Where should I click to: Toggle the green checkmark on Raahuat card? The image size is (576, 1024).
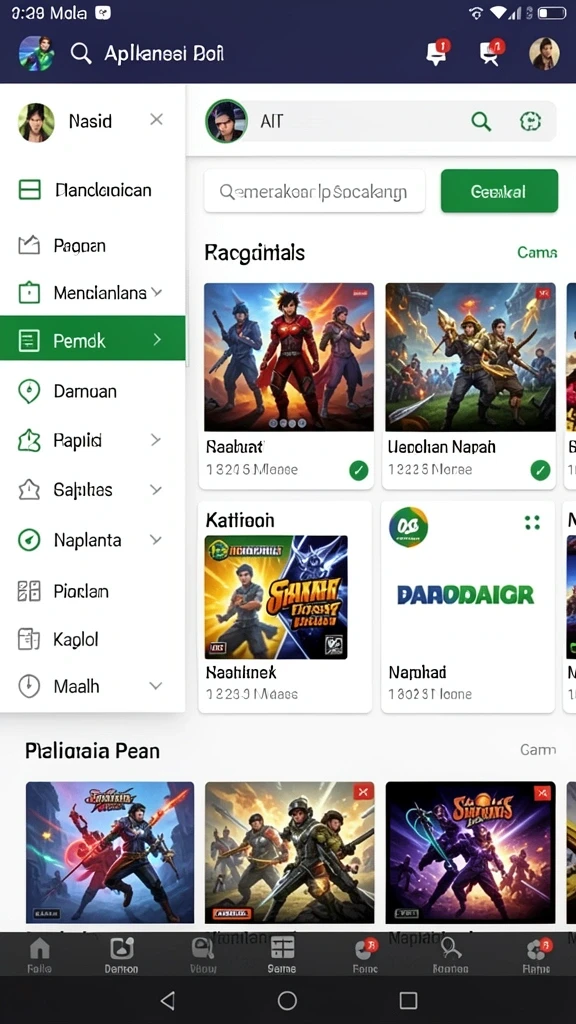click(359, 470)
